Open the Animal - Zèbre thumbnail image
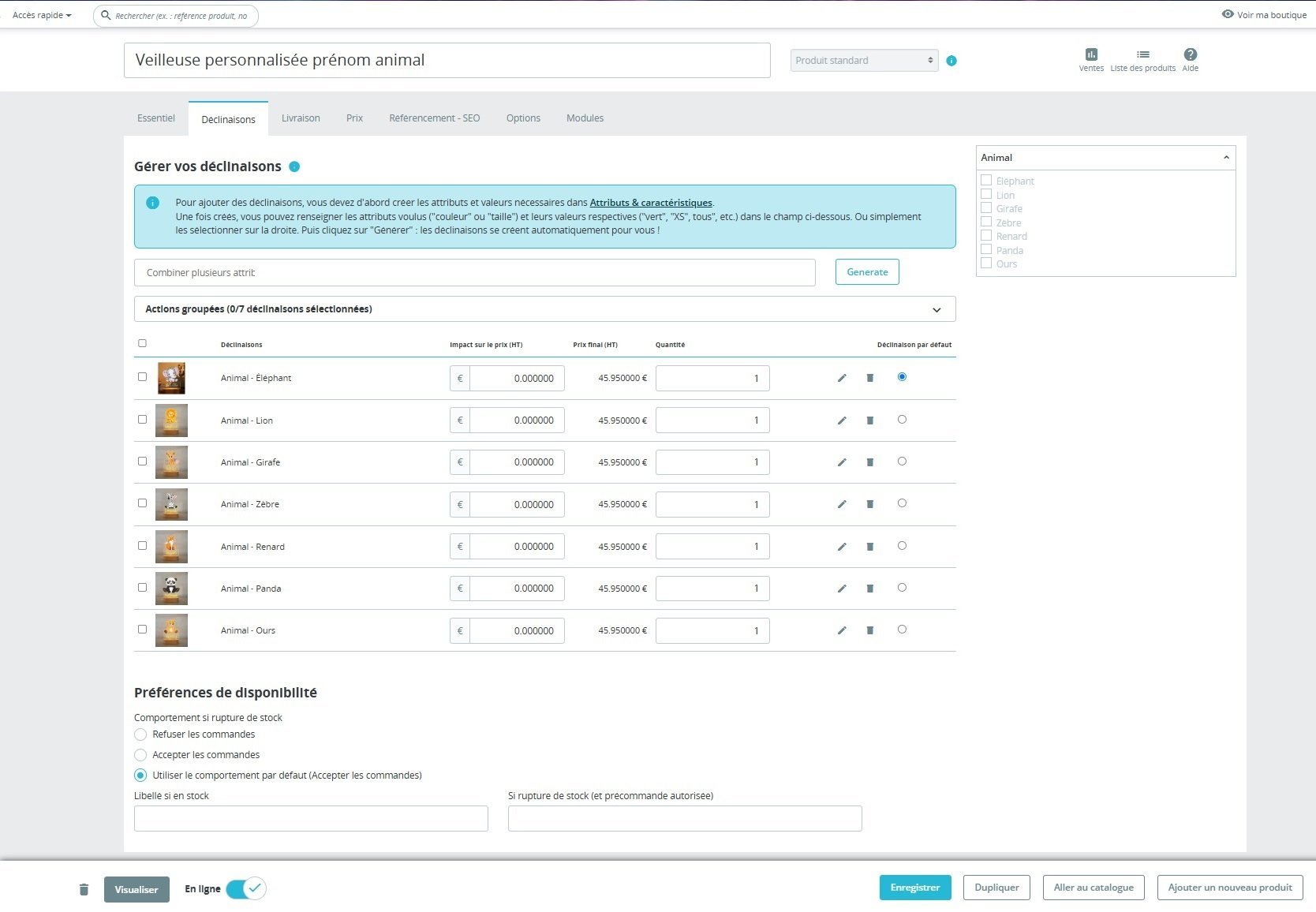Screen dimensions: 1316x912 171,505
